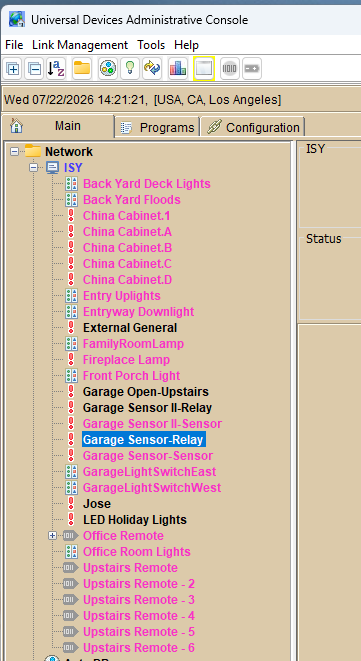
Task: Switch to the Configuration tab
Action: (253, 127)
